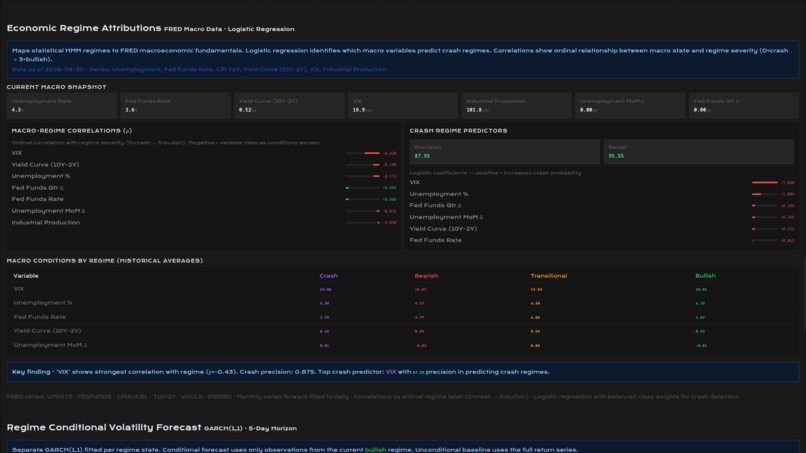Click Unemployment MoM Δ row in historical averages table
Image resolution: width=806 pixels, height=453 pixels.
click(403, 345)
